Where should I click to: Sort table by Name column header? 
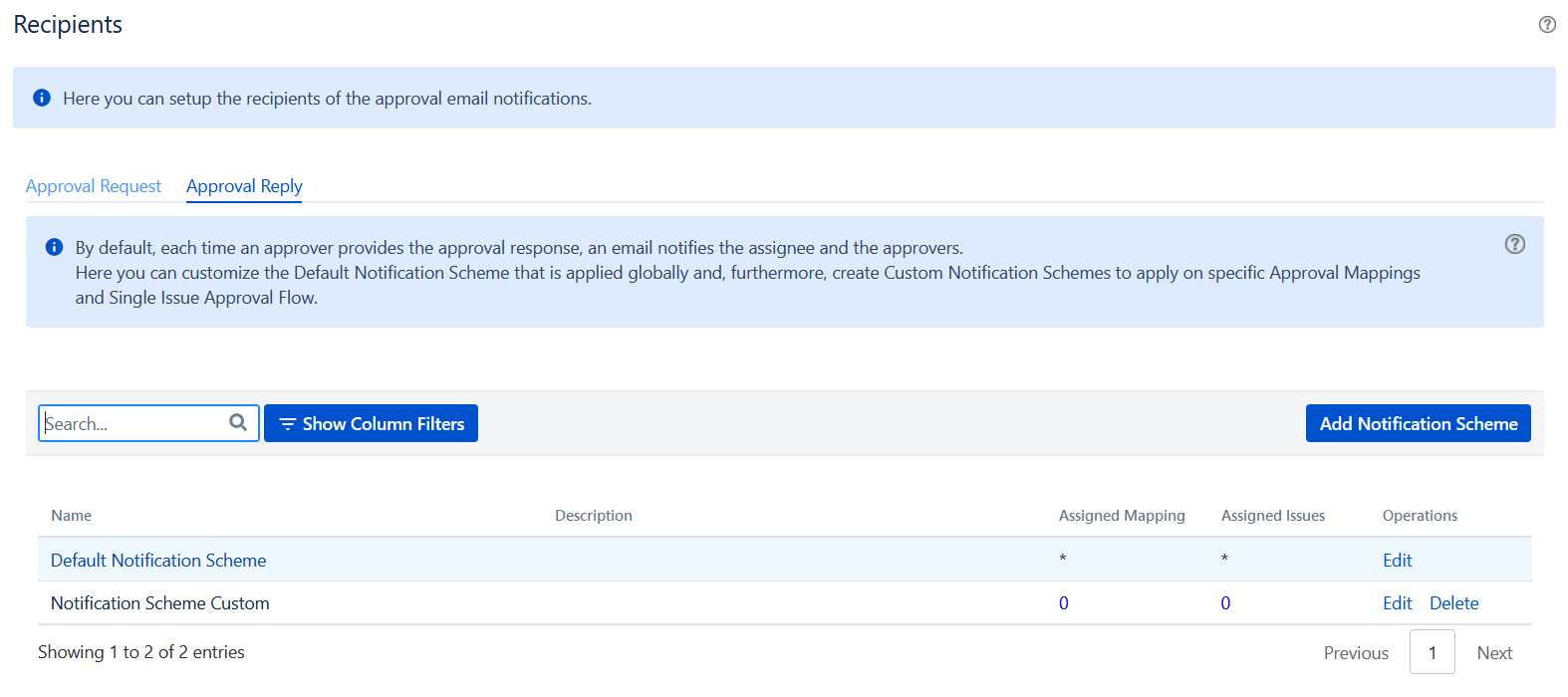click(x=72, y=516)
